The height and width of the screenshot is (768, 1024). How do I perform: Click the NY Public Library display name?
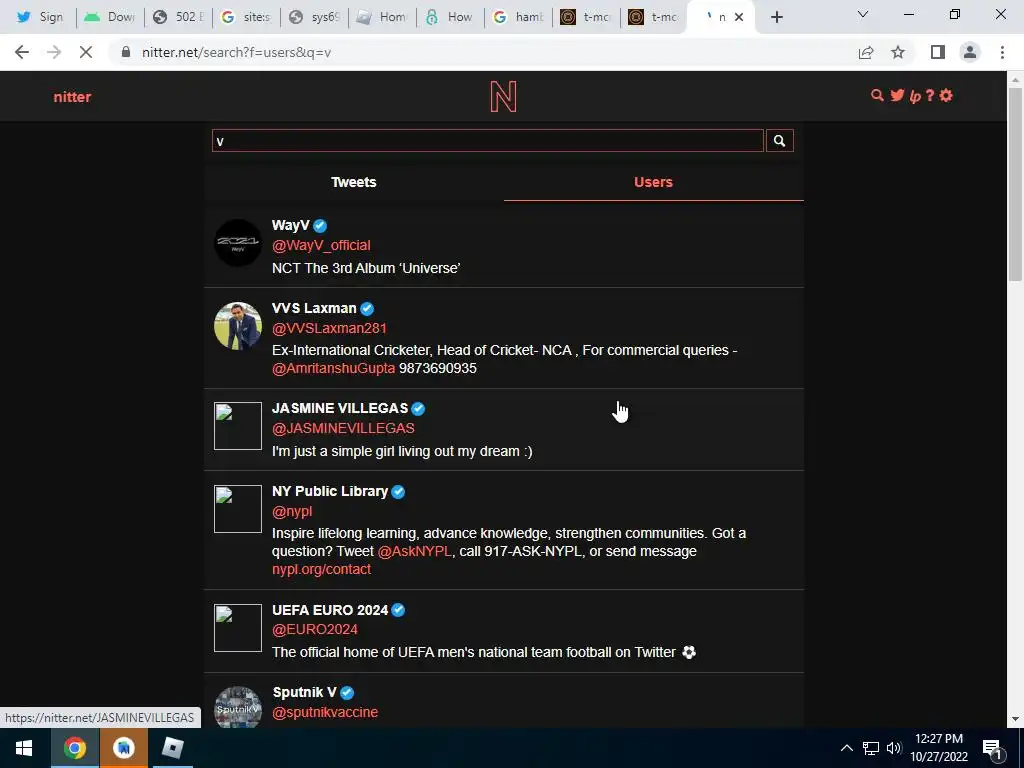tap(330, 491)
